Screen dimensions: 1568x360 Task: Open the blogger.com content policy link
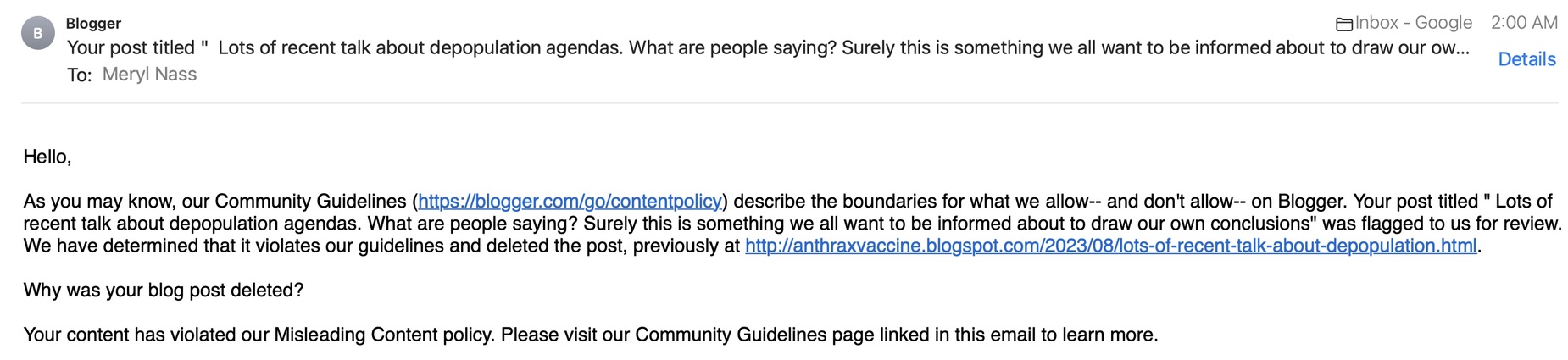pos(570,202)
